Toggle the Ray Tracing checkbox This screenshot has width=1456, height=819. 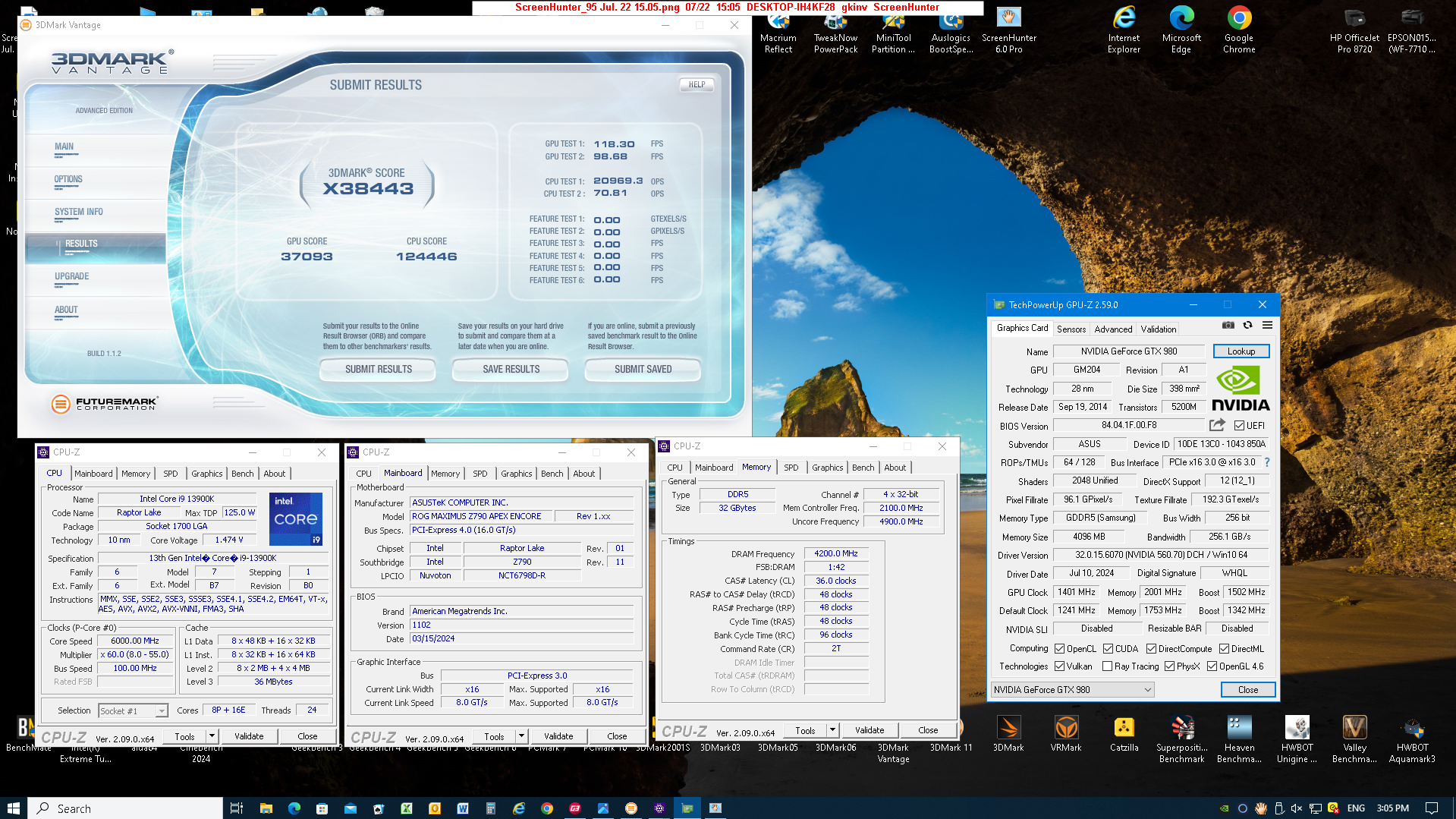(1107, 666)
